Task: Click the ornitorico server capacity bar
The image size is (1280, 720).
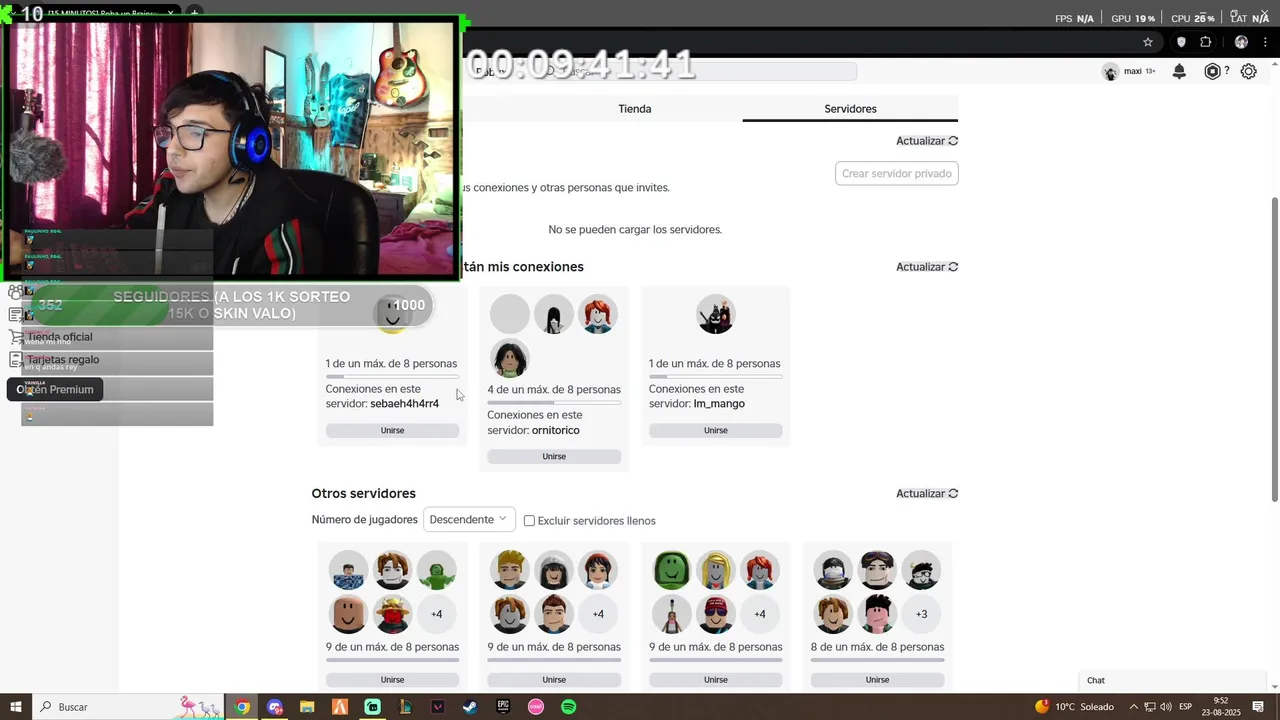Action: pyautogui.click(x=554, y=402)
